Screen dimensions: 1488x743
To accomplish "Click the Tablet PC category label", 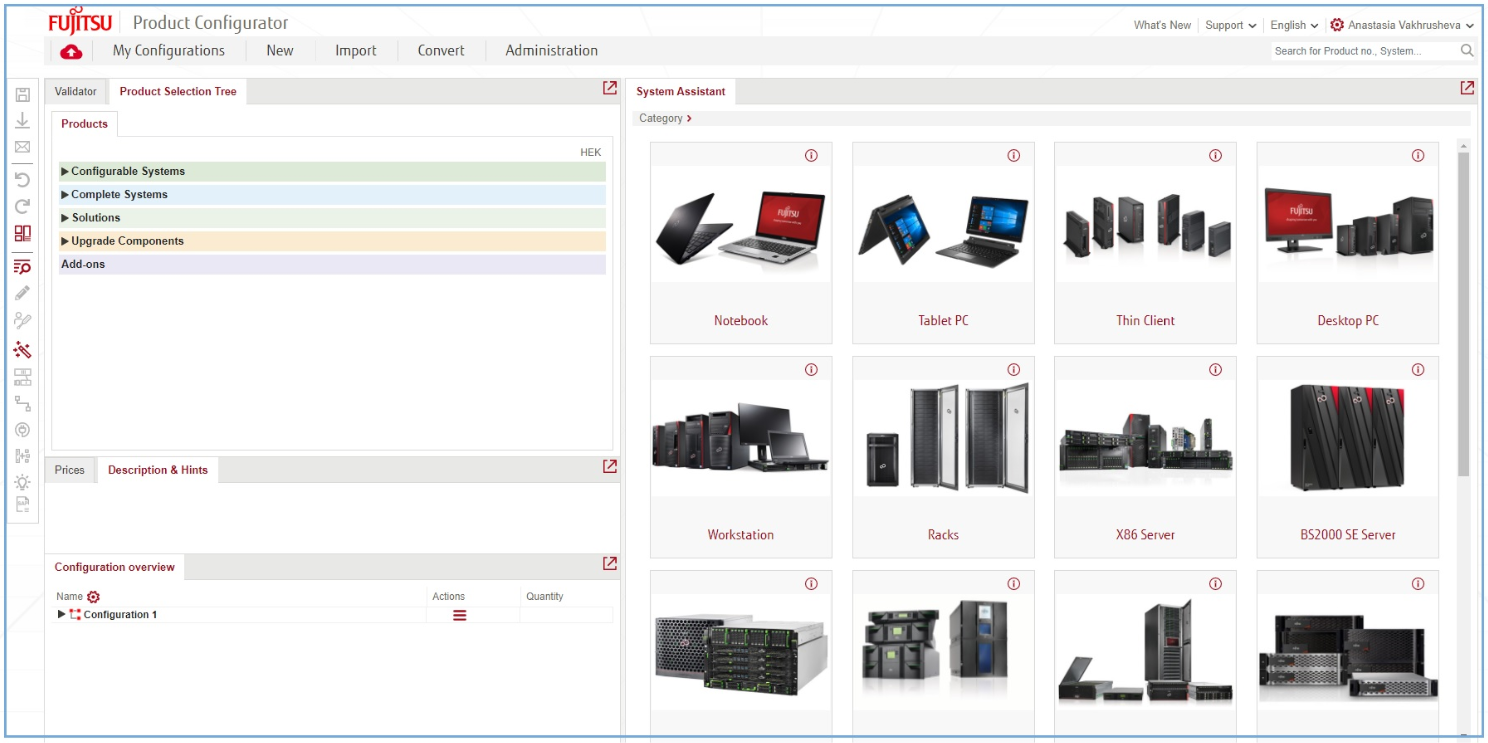I will click(x=943, y=321).
